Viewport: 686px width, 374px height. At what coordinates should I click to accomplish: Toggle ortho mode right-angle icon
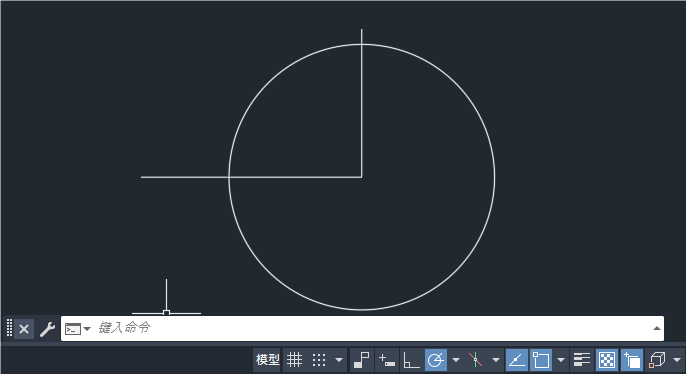click(411, 360)
